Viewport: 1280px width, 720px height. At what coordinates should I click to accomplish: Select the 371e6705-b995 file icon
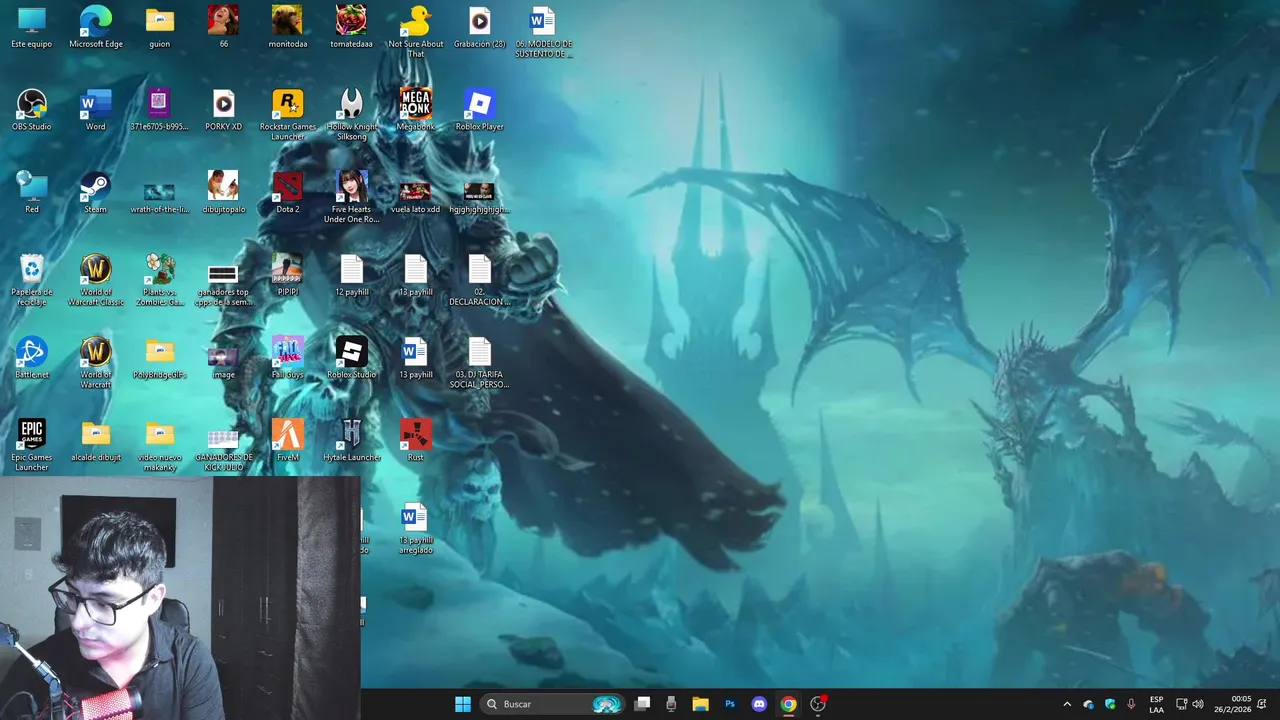coord(160,111)
